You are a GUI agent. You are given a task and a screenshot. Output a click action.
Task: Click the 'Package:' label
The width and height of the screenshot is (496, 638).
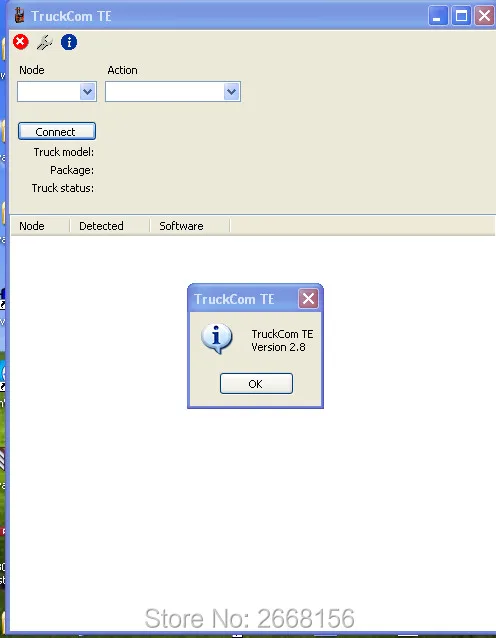72,170
